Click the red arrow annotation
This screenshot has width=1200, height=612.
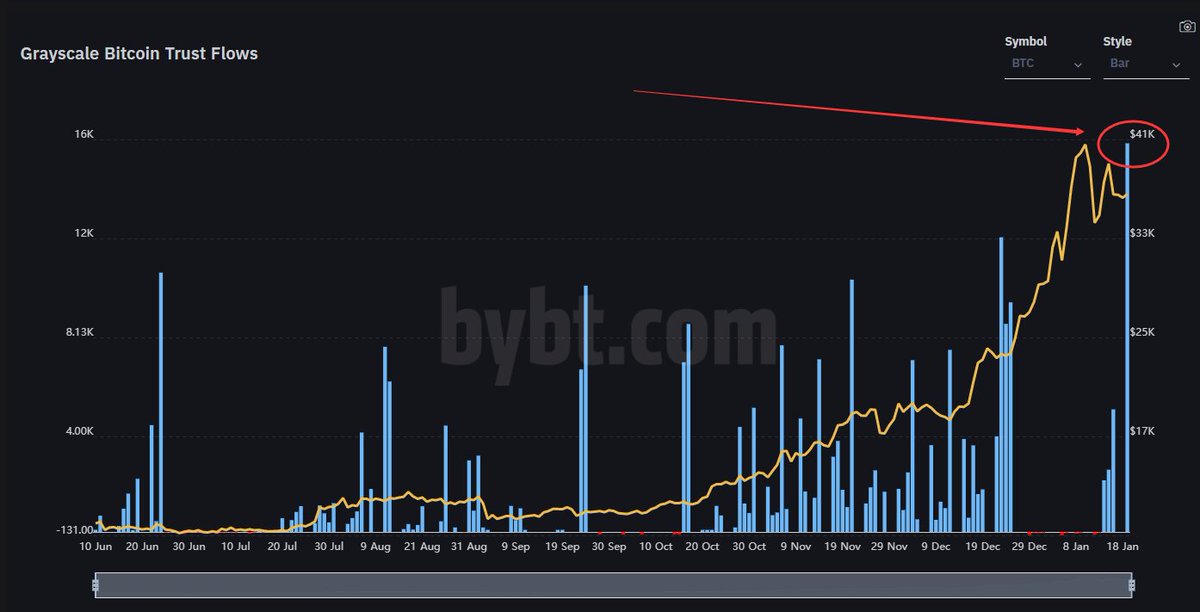870,110
